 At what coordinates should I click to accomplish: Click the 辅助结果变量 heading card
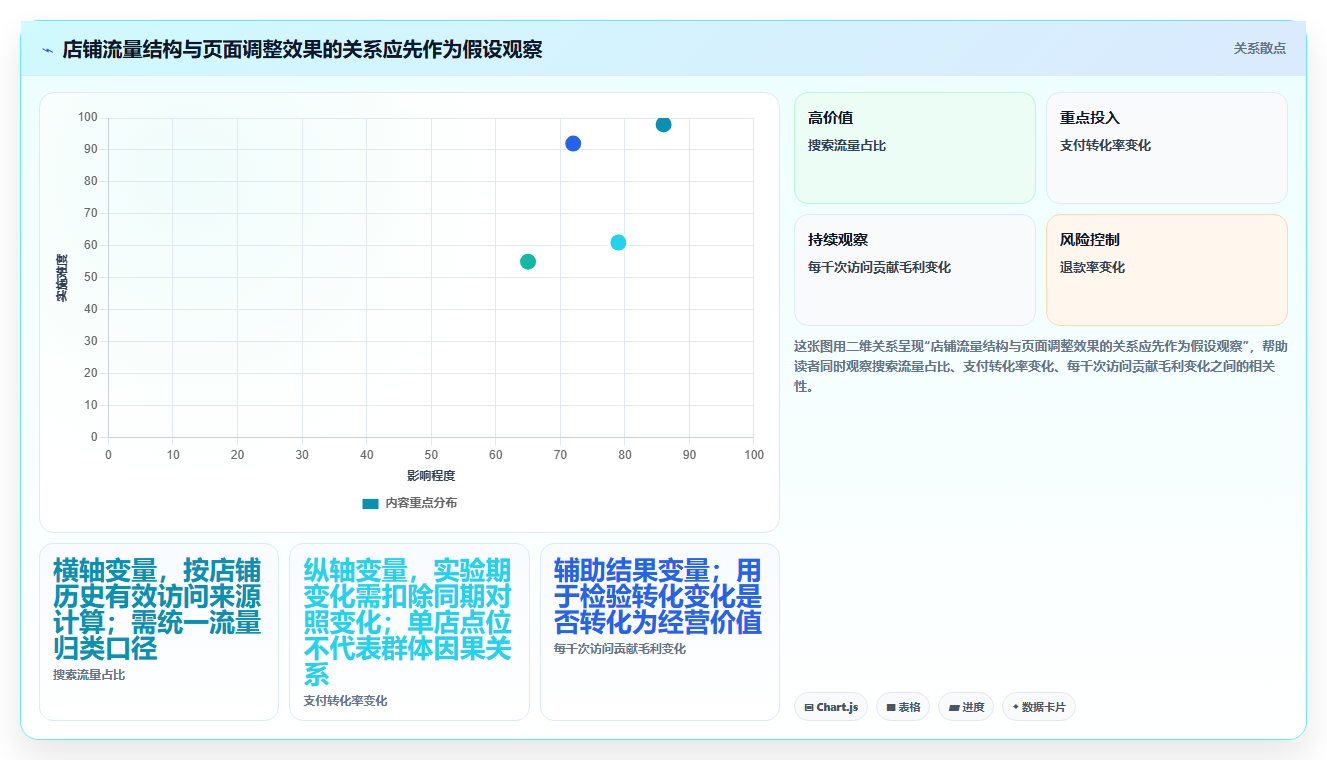click(x=659, y=631)
